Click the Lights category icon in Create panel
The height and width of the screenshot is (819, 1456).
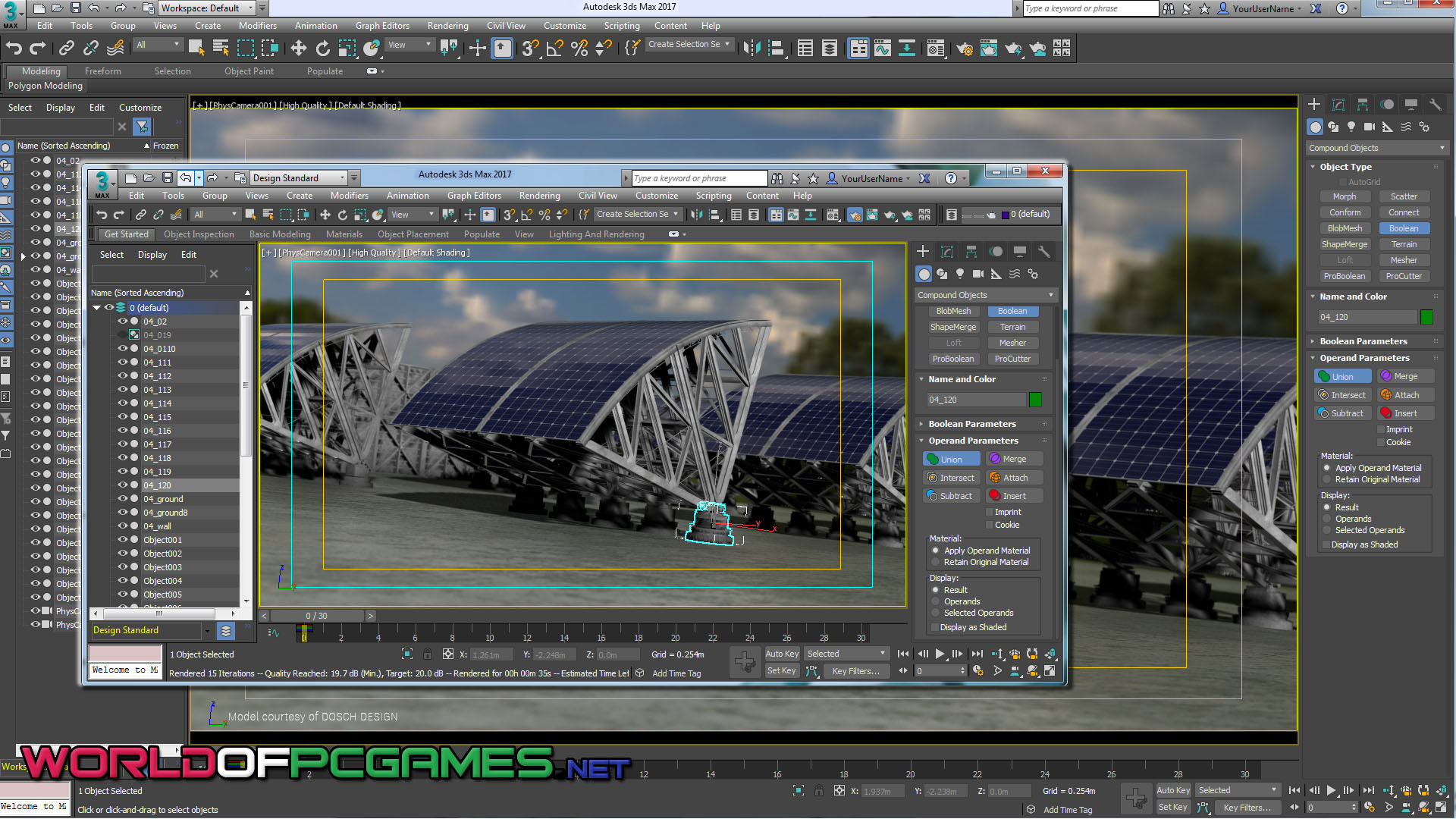1351,127
